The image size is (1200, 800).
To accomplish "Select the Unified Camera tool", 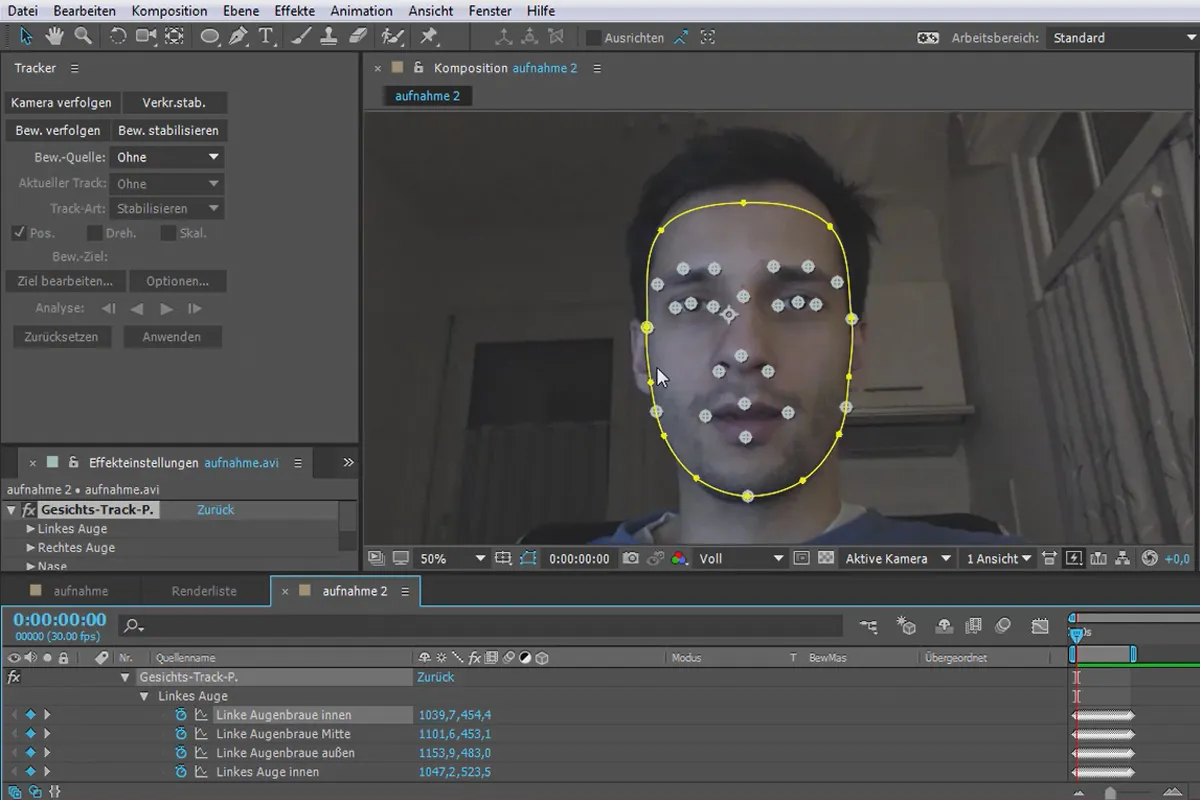I will click(x=146, y=37).
